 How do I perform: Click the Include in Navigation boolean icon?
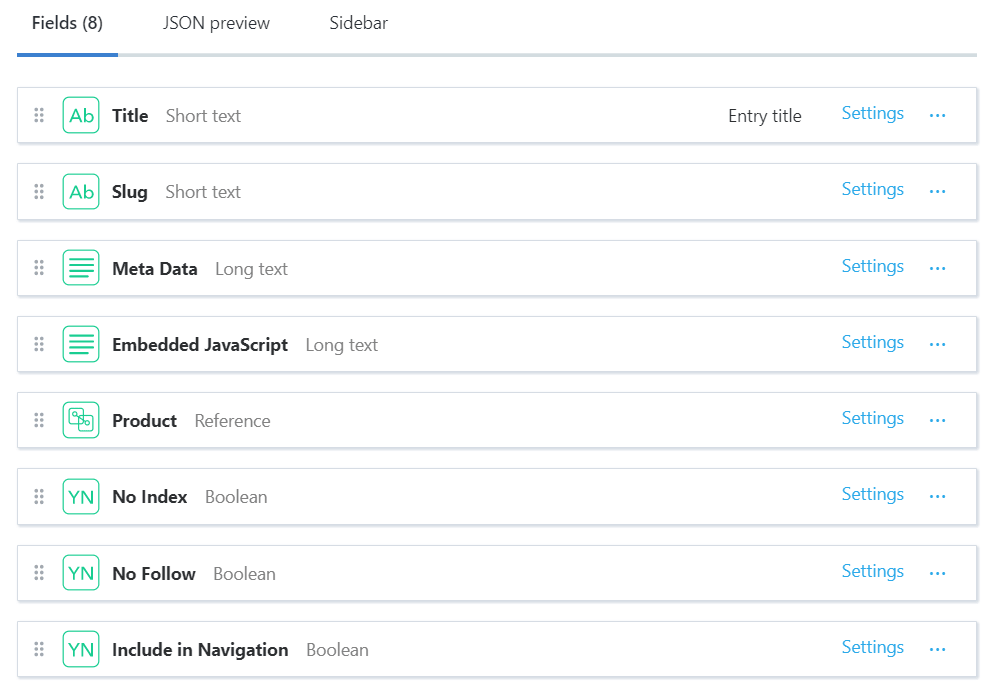click(x=81, y=650)
